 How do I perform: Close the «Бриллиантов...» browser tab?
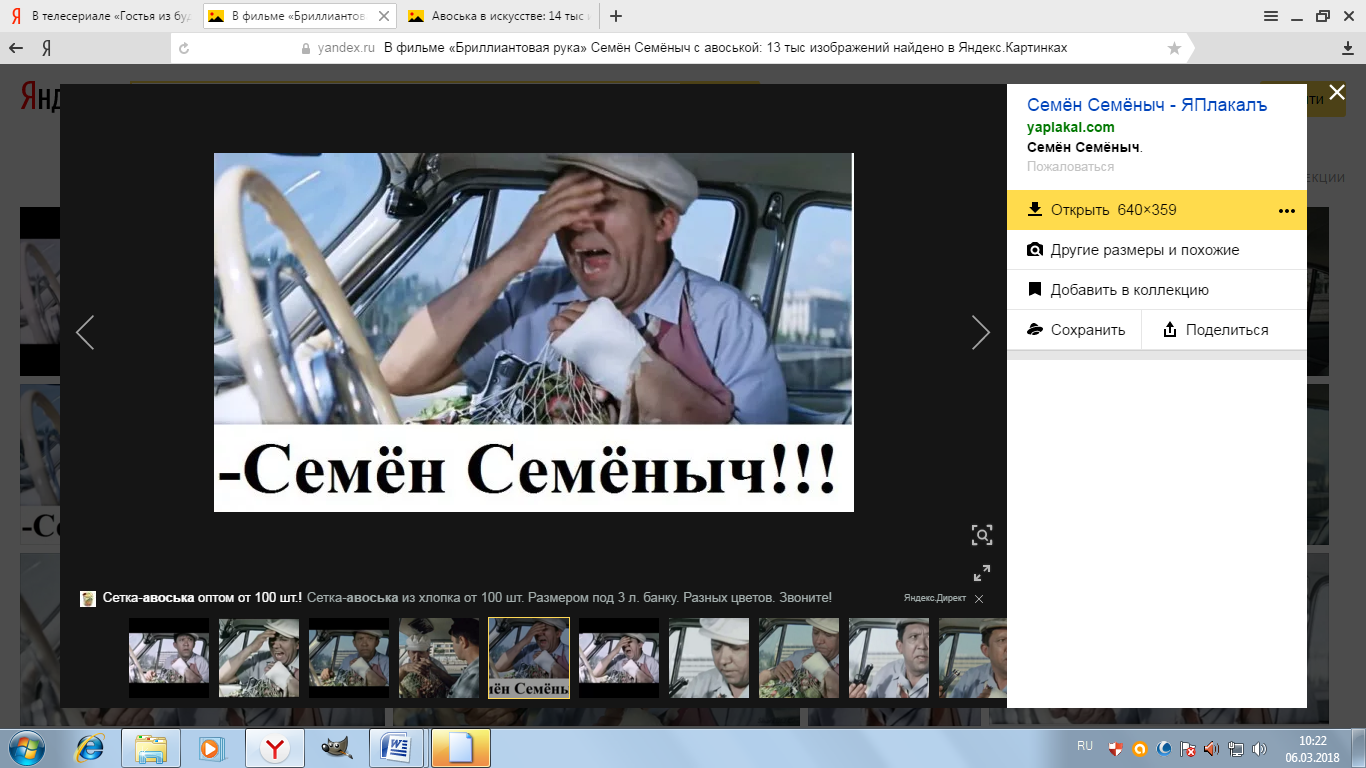click(384, 16)
